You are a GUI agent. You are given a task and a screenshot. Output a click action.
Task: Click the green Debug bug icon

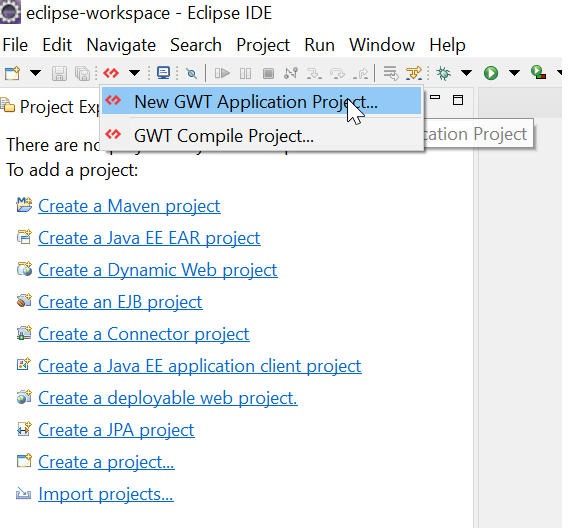coord(443,73)
